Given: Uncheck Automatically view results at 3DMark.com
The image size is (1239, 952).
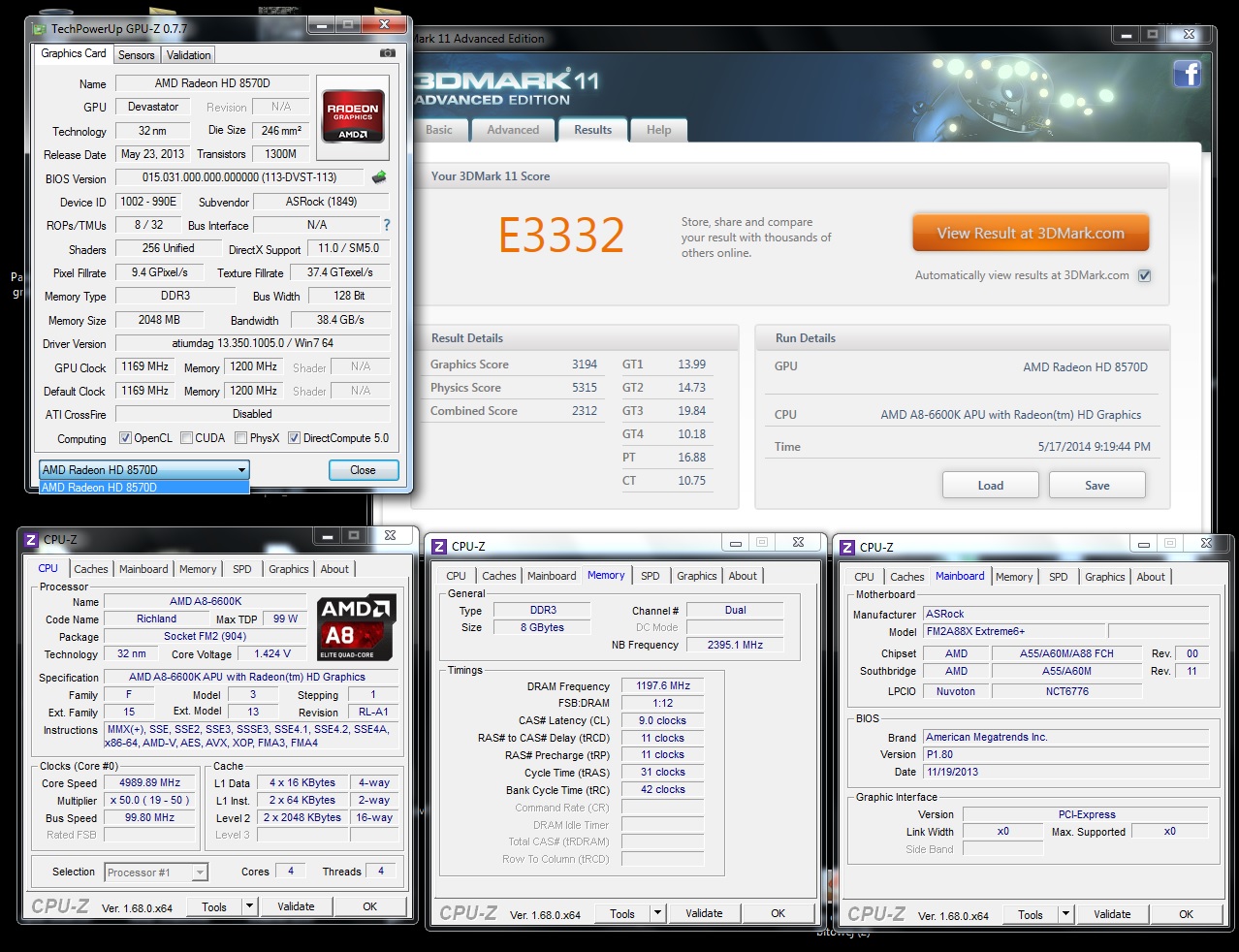Looking at the screenshot, I should [x=1144, y=275].
